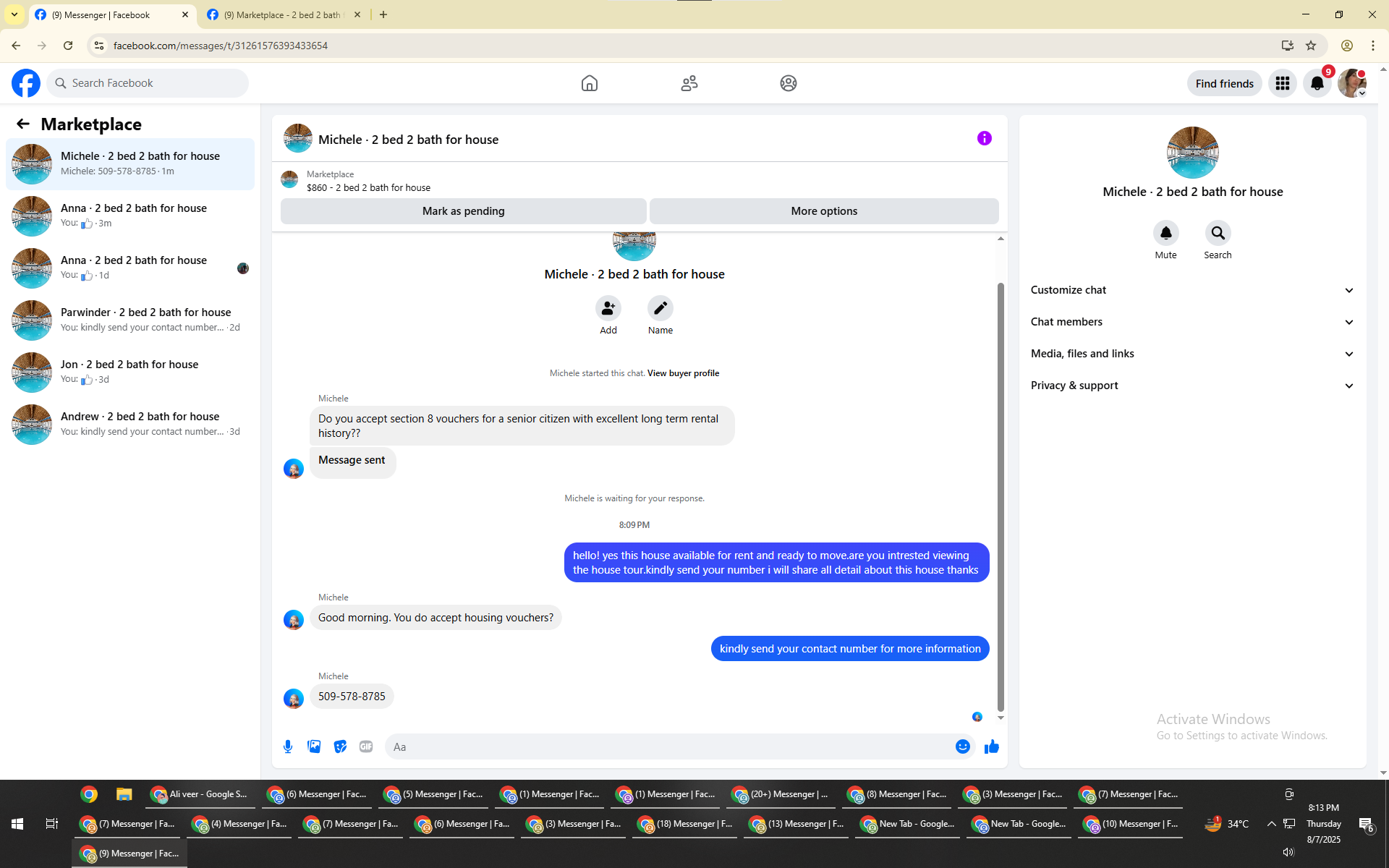
Task: Open the (20+) Messenger taskbar window
Action: pos(782,794)
